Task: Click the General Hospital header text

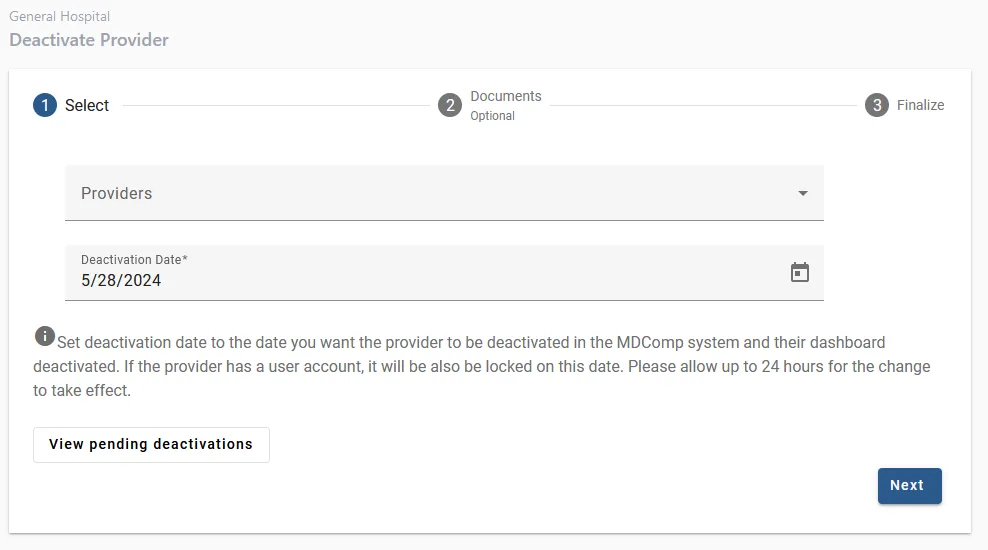Action: pos(60,16)
